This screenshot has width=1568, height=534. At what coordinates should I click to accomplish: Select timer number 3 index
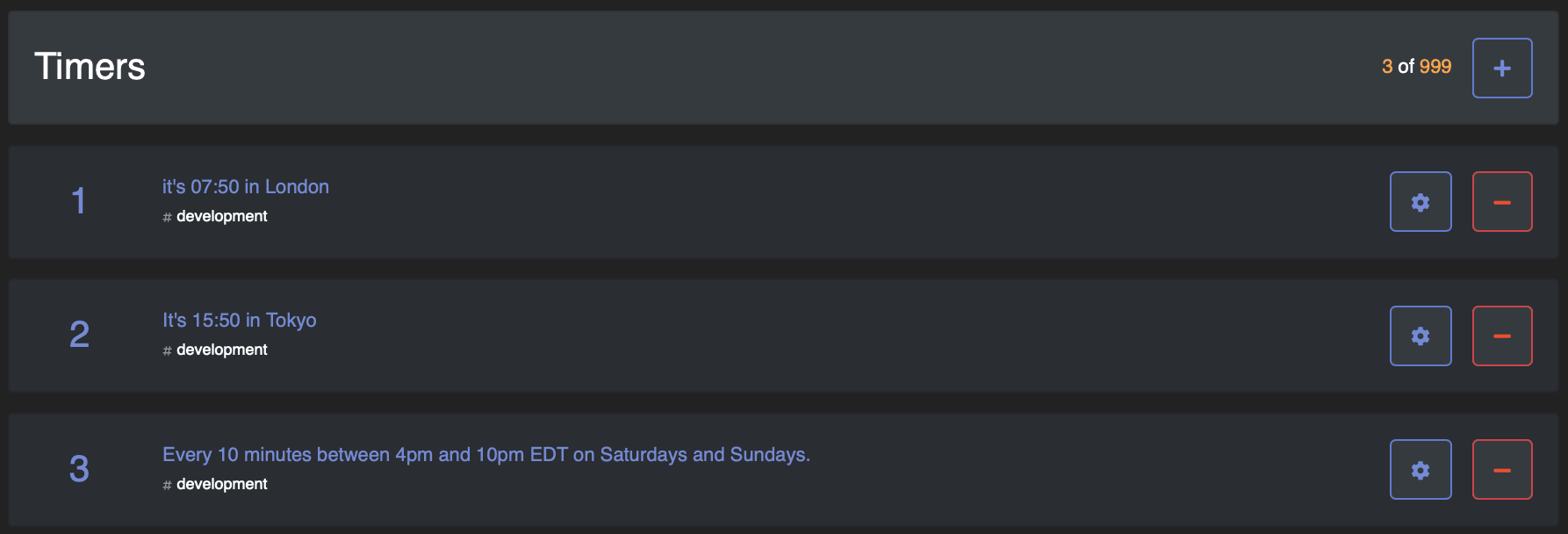click(x=79, y=469)
